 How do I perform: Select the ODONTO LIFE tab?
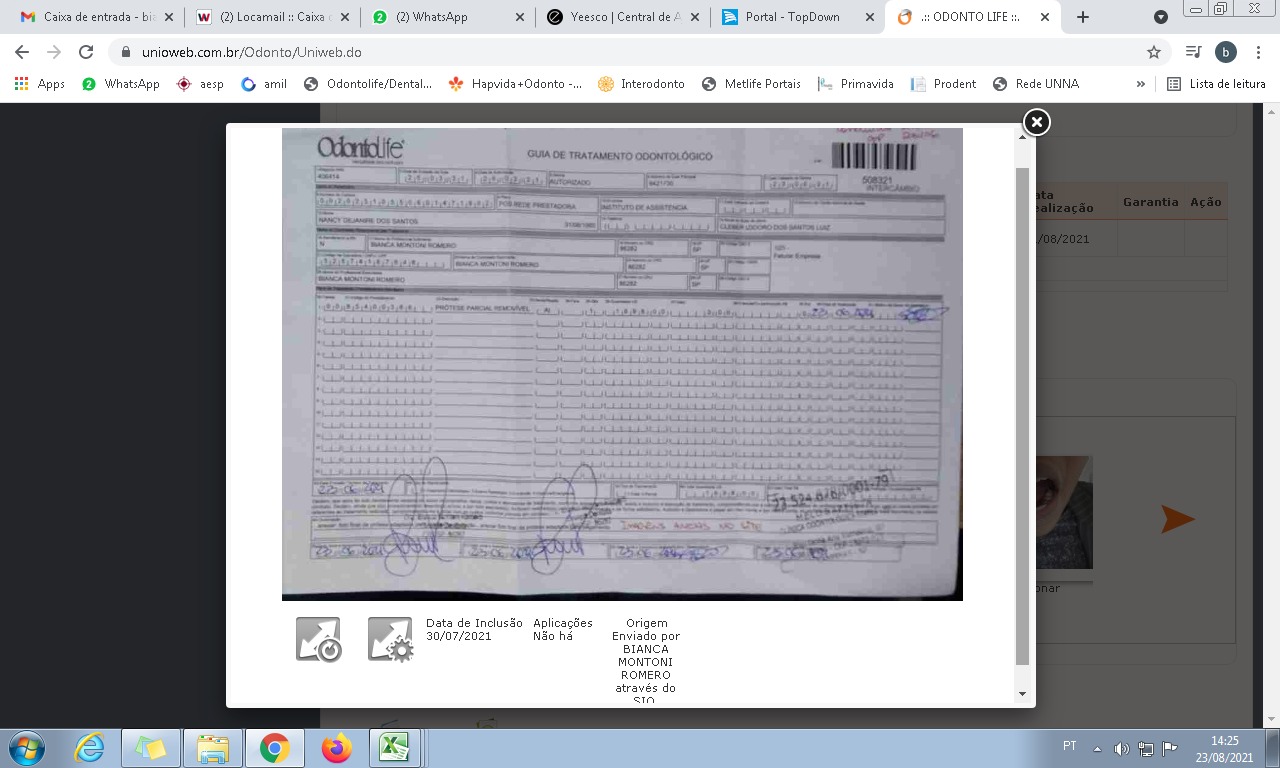[x=975, y=17]
